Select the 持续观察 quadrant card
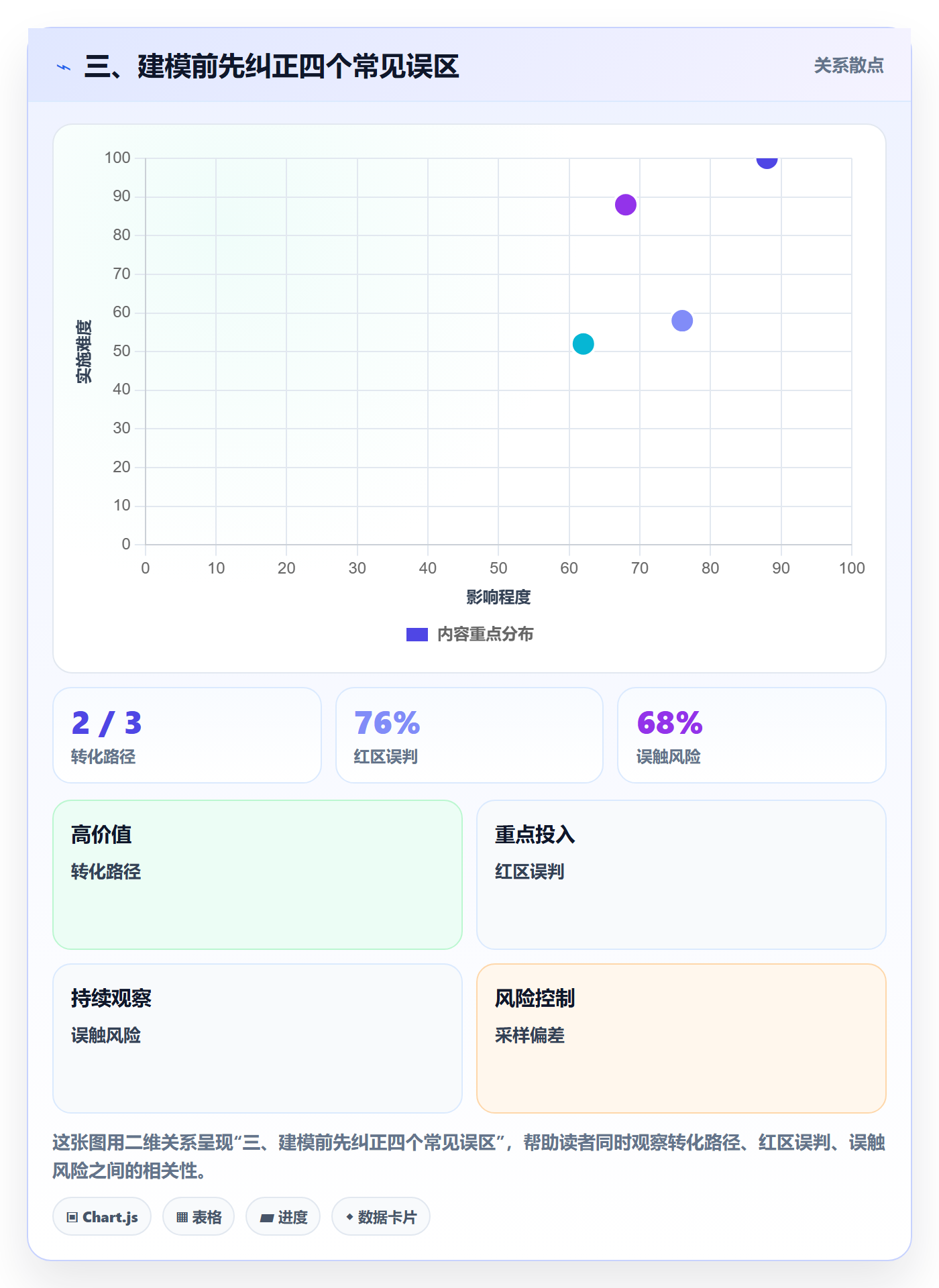The image size is (939, 1288). point(258,1038)
